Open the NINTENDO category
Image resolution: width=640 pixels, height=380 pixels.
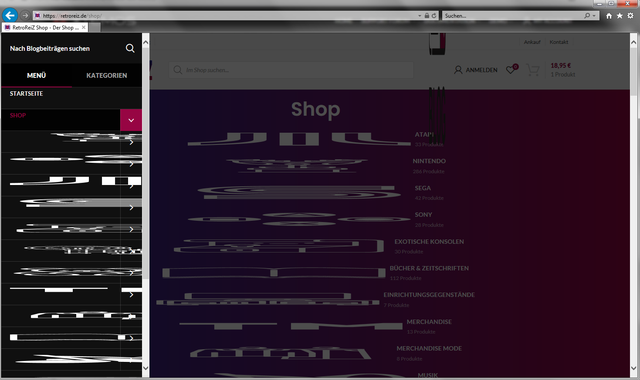429,161
